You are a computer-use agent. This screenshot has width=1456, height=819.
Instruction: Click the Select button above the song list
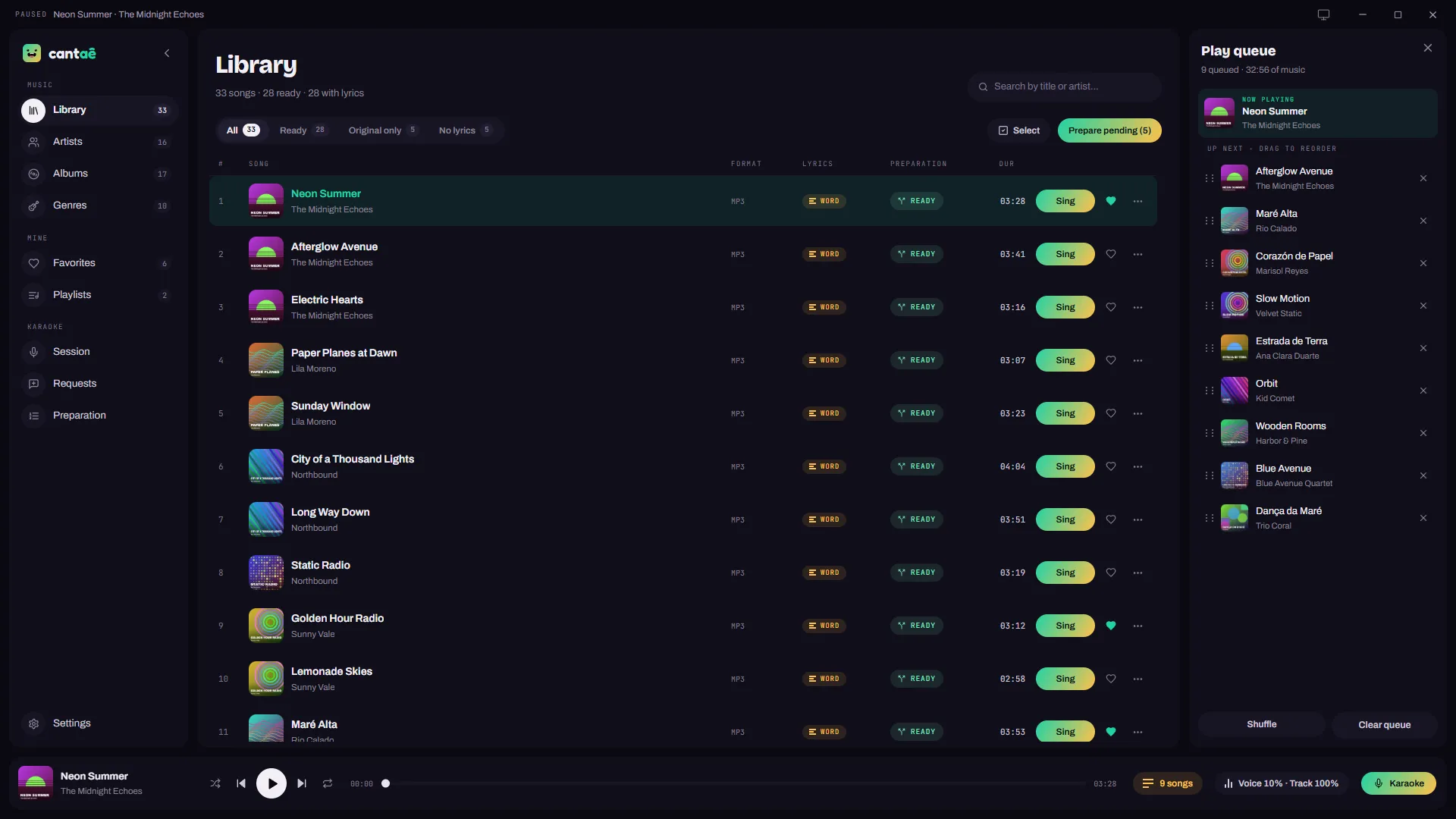[x=1019, y=130]
